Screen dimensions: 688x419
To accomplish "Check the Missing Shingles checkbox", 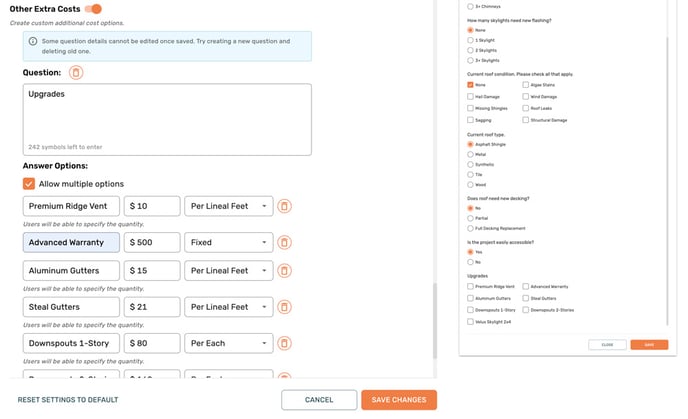I will (470, 108).
